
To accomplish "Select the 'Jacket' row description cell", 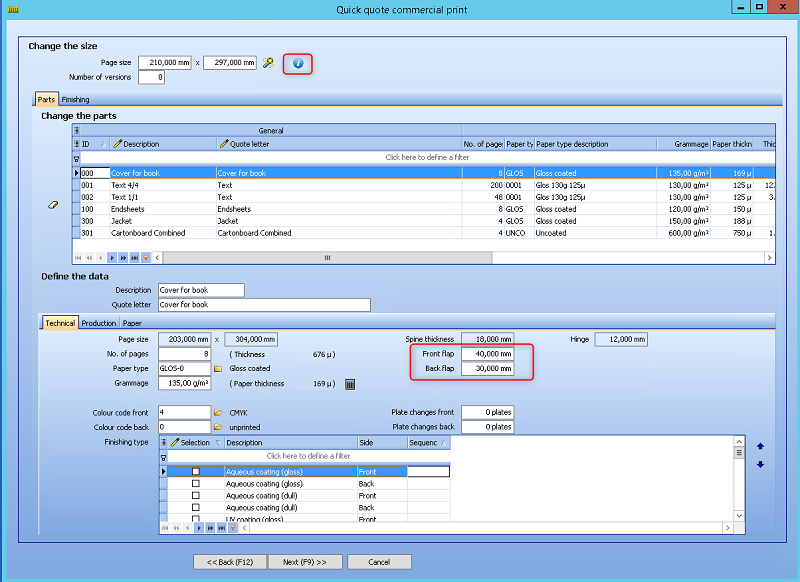I will click(x=163, y=221).
